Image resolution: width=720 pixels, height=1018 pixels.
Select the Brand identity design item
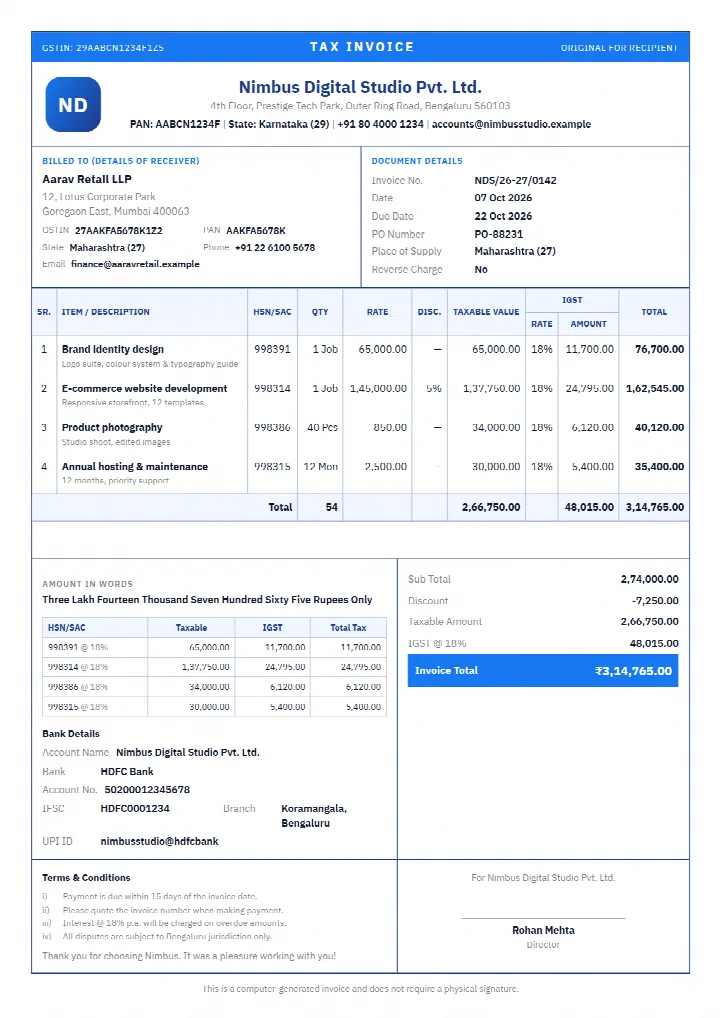point(113,349)
